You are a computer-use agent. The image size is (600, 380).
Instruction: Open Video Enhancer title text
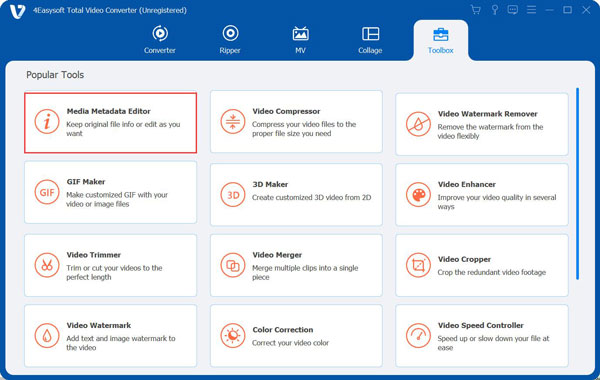pyautogui.click(x=466, y=184)
